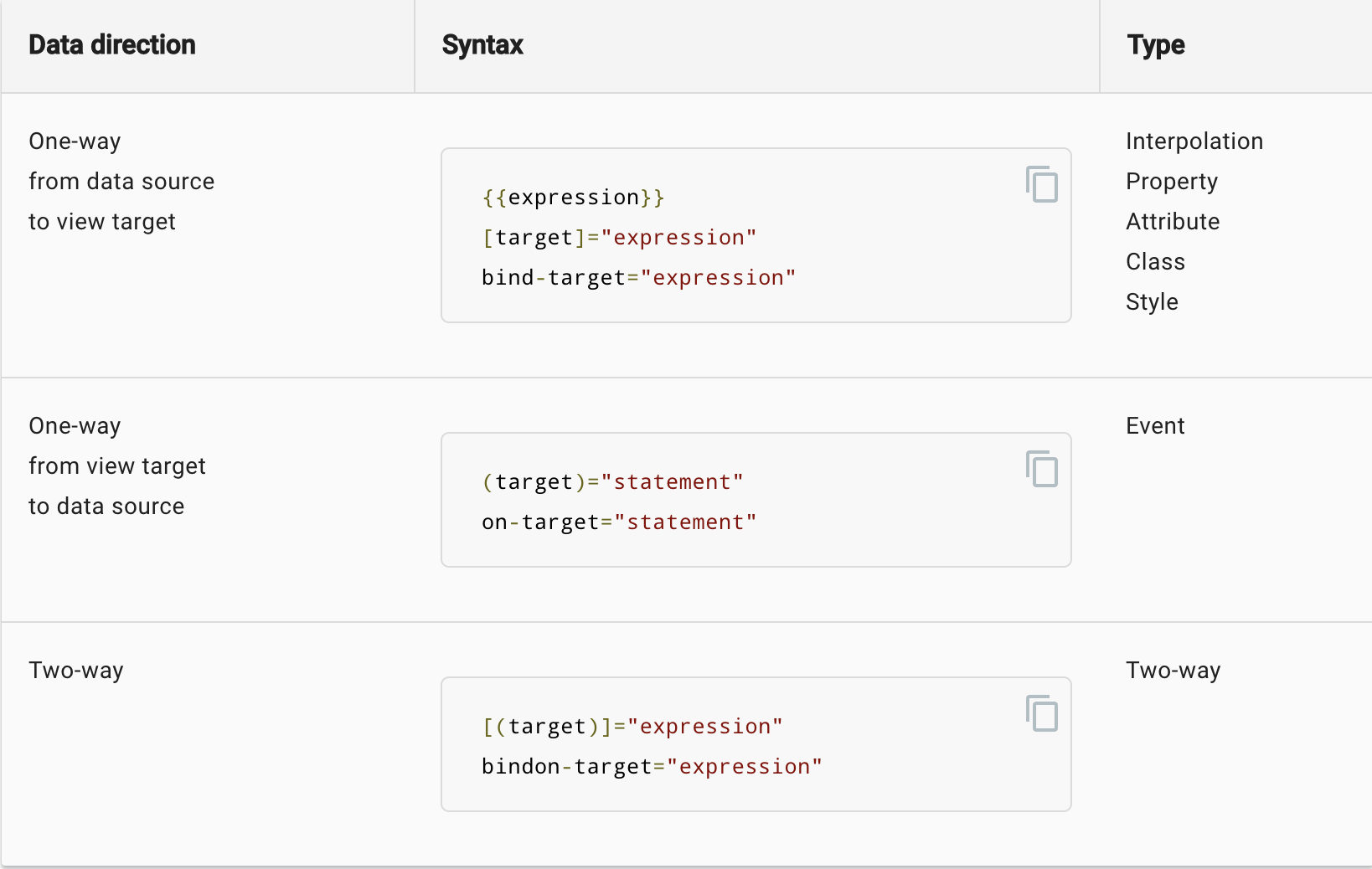
Task: Click the (target)="statement" code line
Action: 612,482
